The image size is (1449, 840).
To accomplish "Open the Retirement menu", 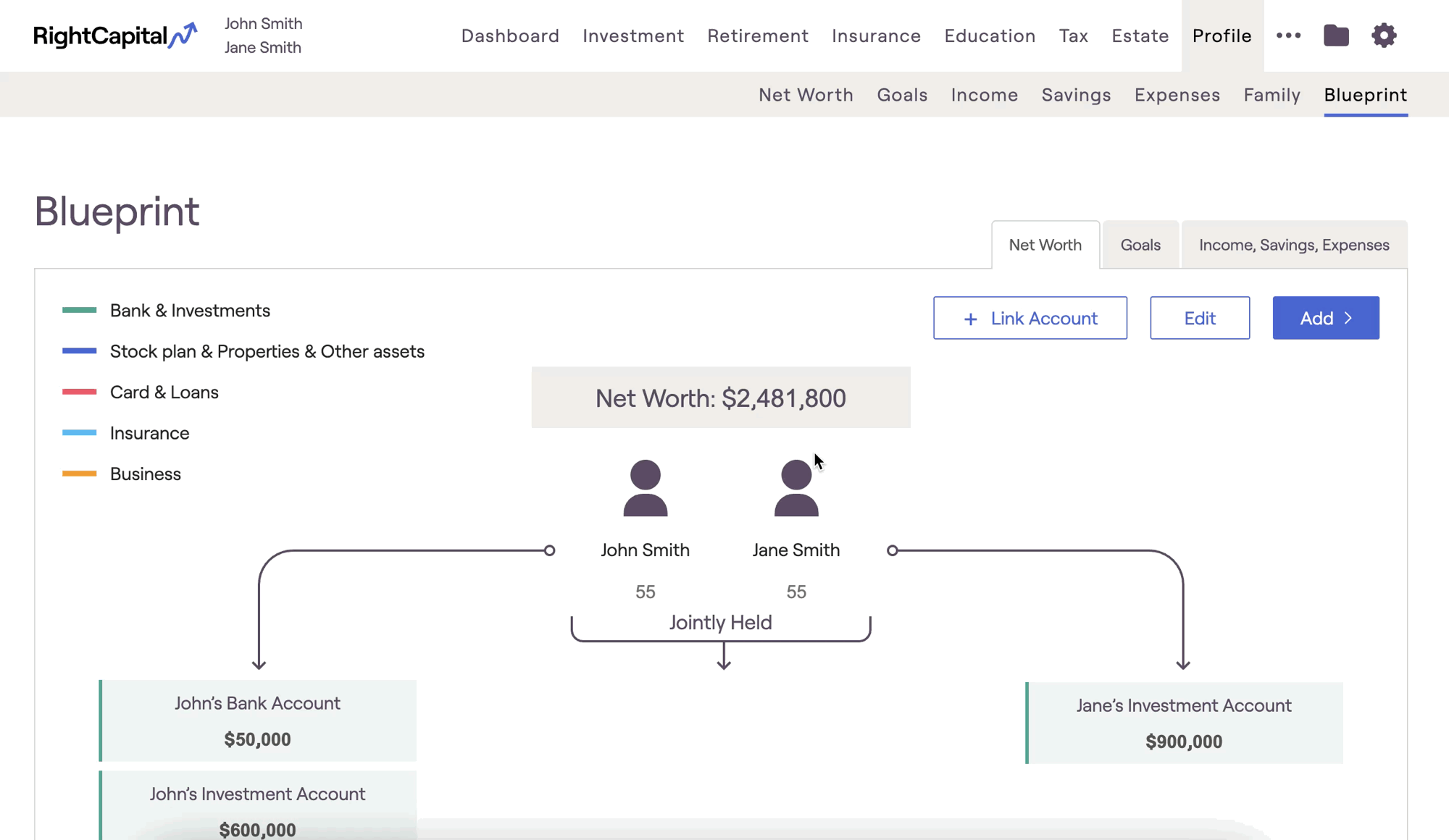I will (x=758, y=35).
